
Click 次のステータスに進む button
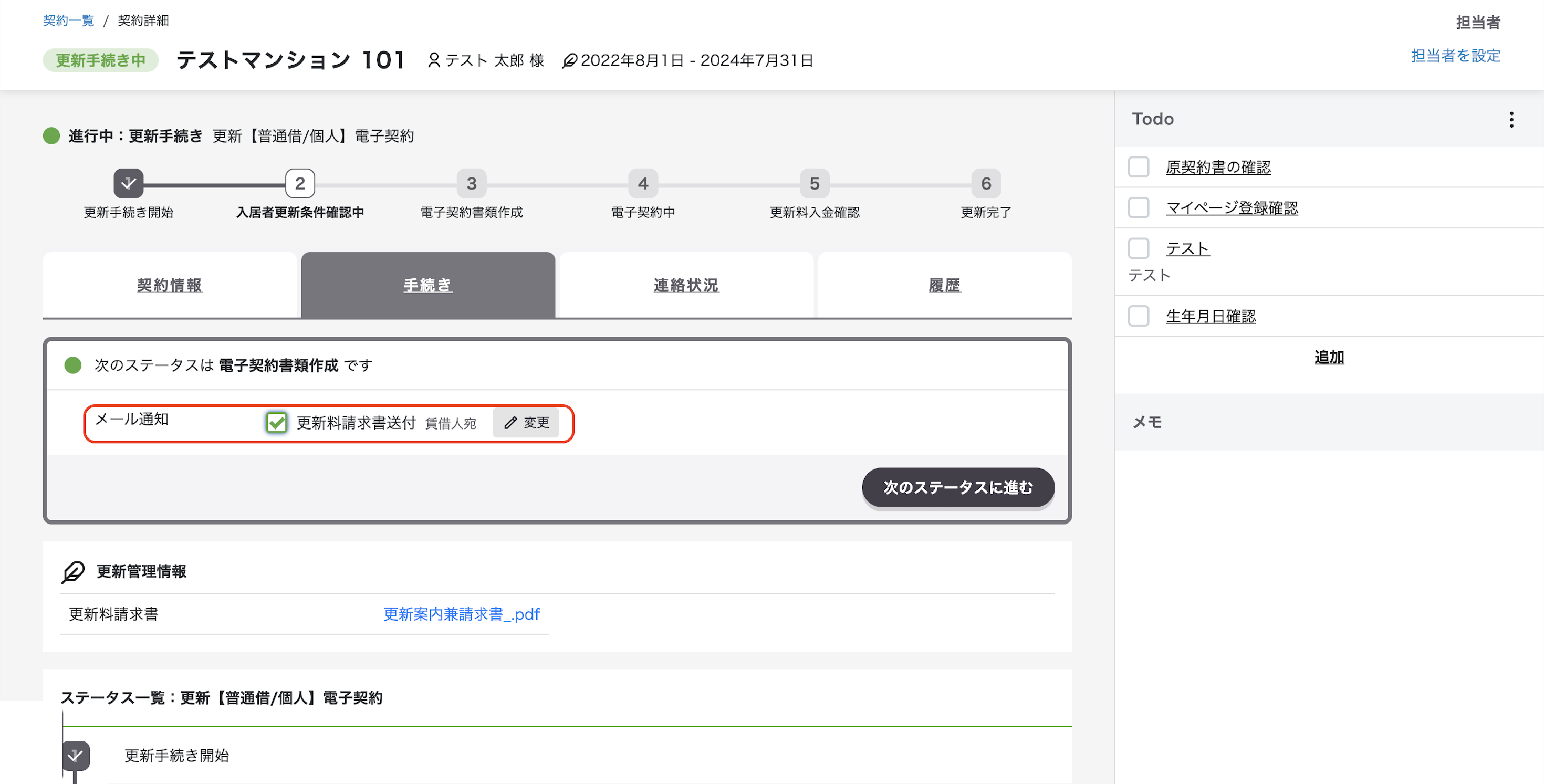958,487
